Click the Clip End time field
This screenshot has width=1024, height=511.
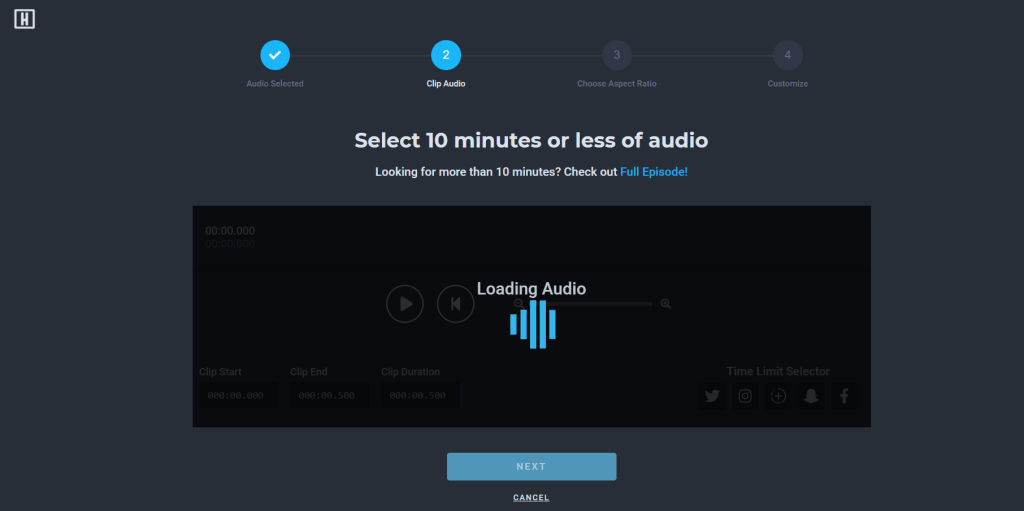[328, 396]
